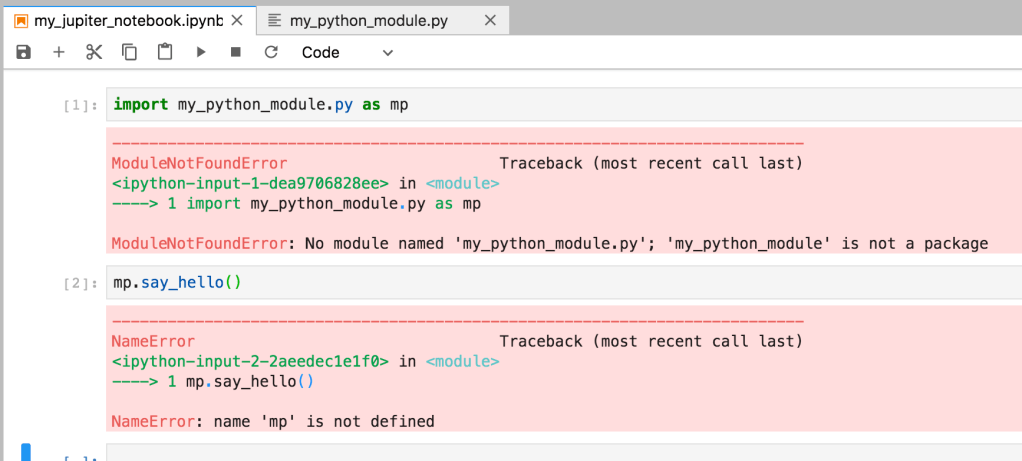
Task: Close the my_python_module.py tab
Action: 489,21
